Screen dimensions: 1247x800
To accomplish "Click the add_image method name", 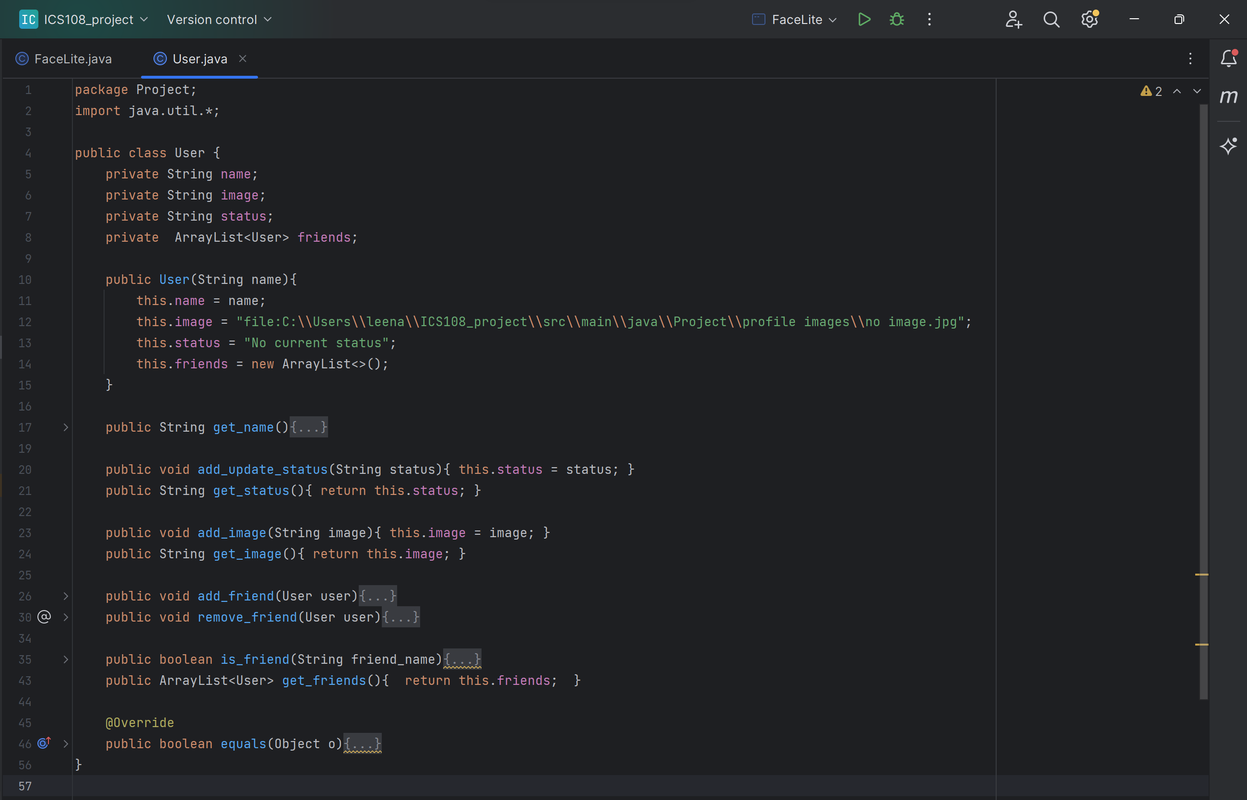I will coord(232,533).
